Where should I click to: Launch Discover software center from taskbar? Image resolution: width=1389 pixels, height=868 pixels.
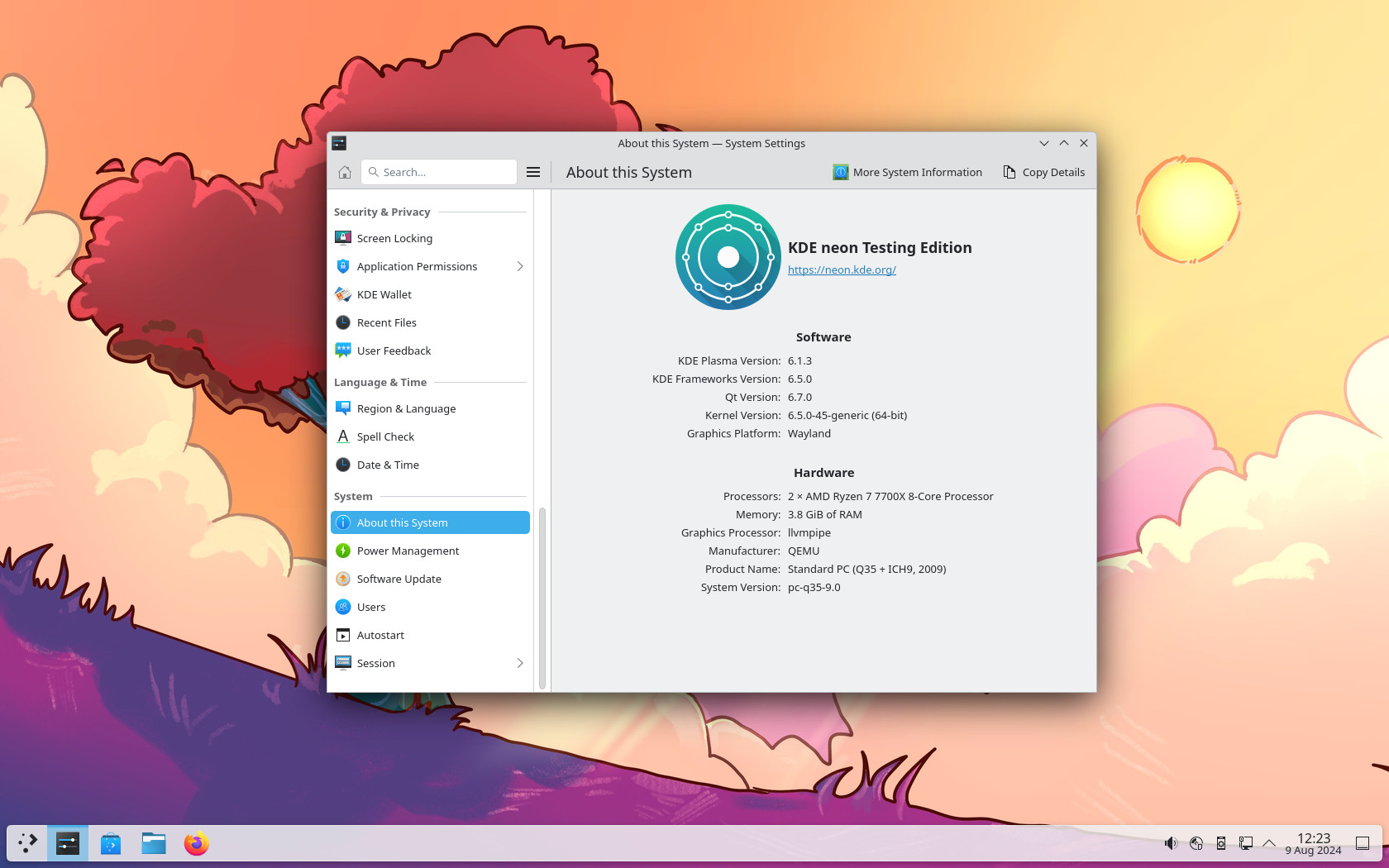pyautogui.click(x=111, y=843)
